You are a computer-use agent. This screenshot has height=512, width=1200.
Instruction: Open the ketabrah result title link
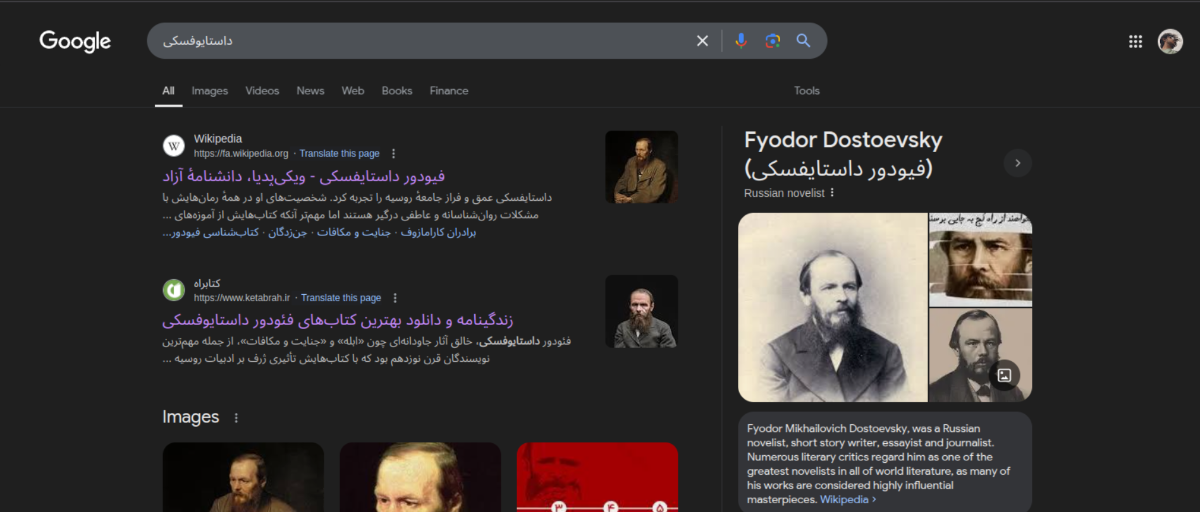point(337,320)
